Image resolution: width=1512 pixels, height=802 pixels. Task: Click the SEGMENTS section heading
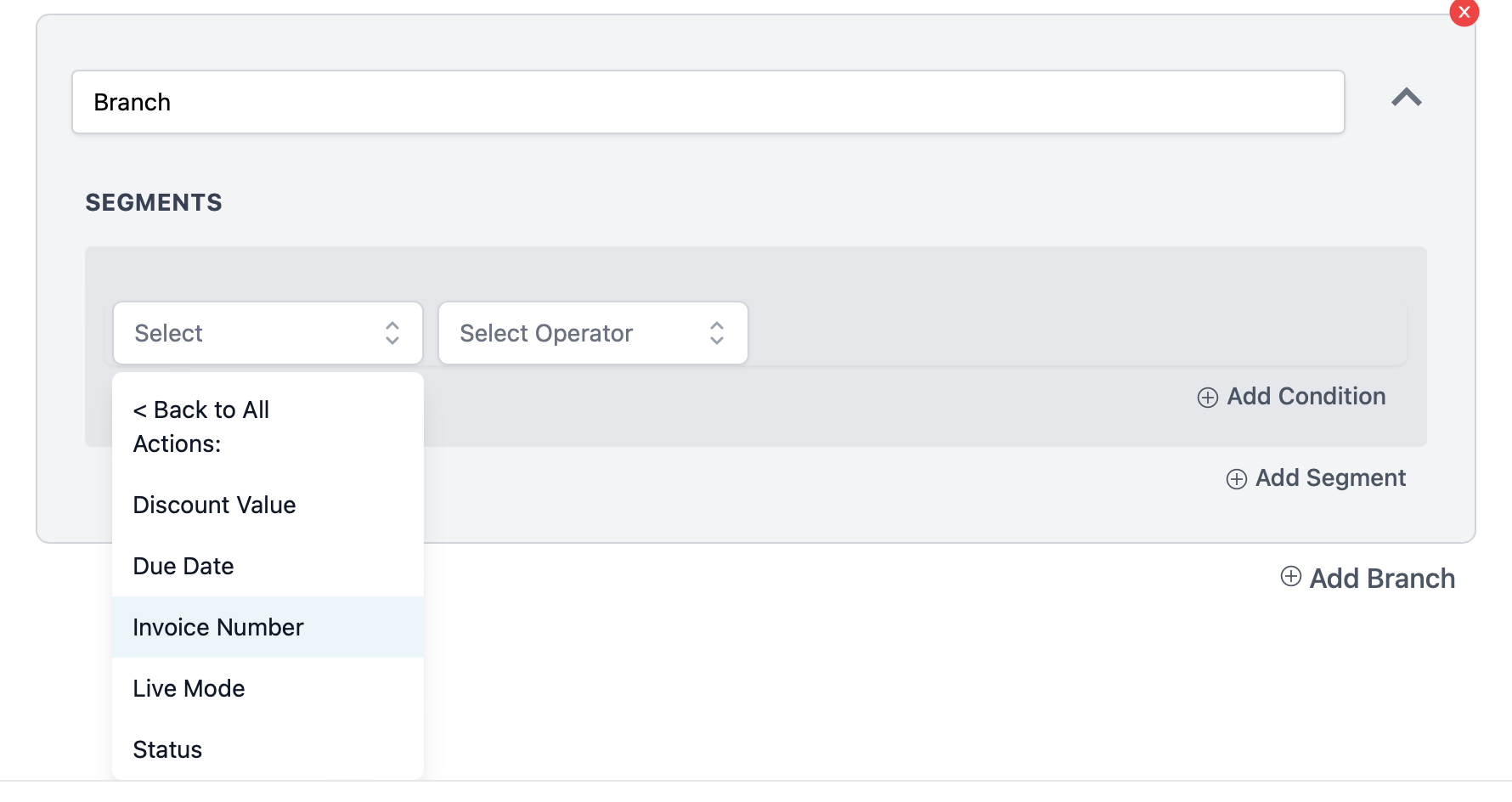[x=154, y=202]
